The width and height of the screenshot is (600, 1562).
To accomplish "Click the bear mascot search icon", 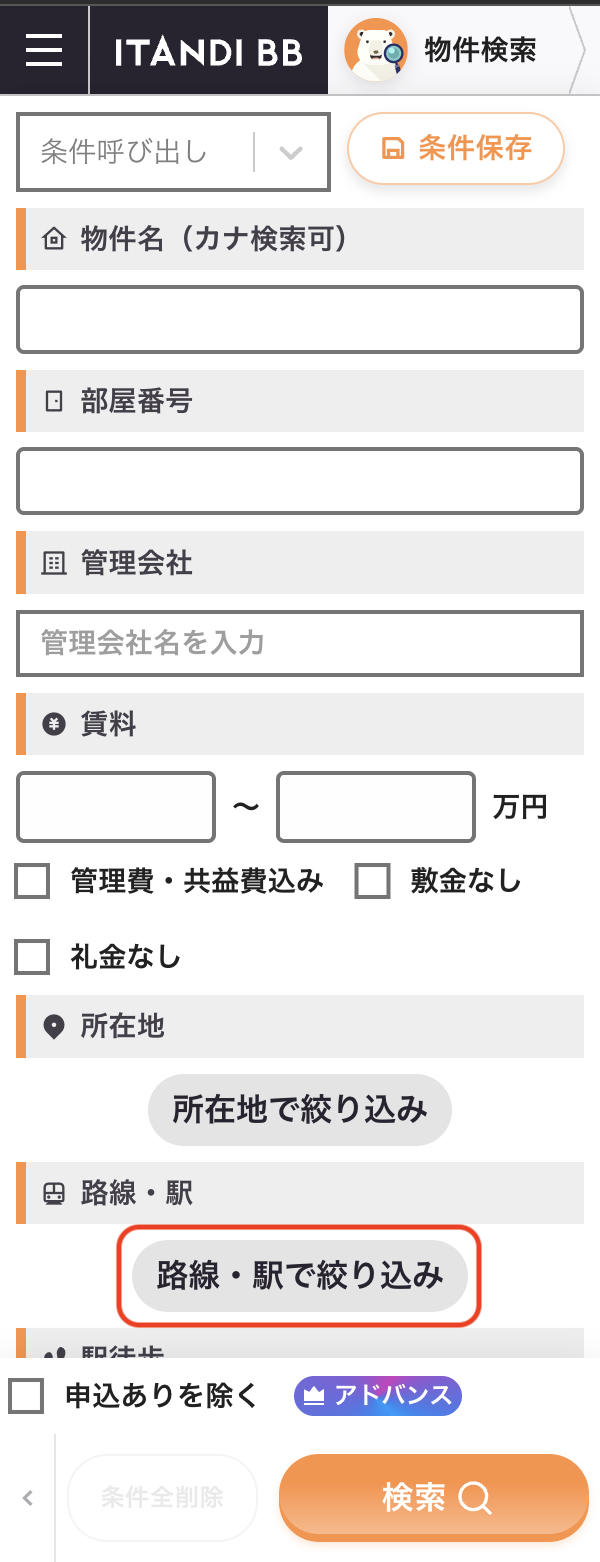I will (376, 51).
